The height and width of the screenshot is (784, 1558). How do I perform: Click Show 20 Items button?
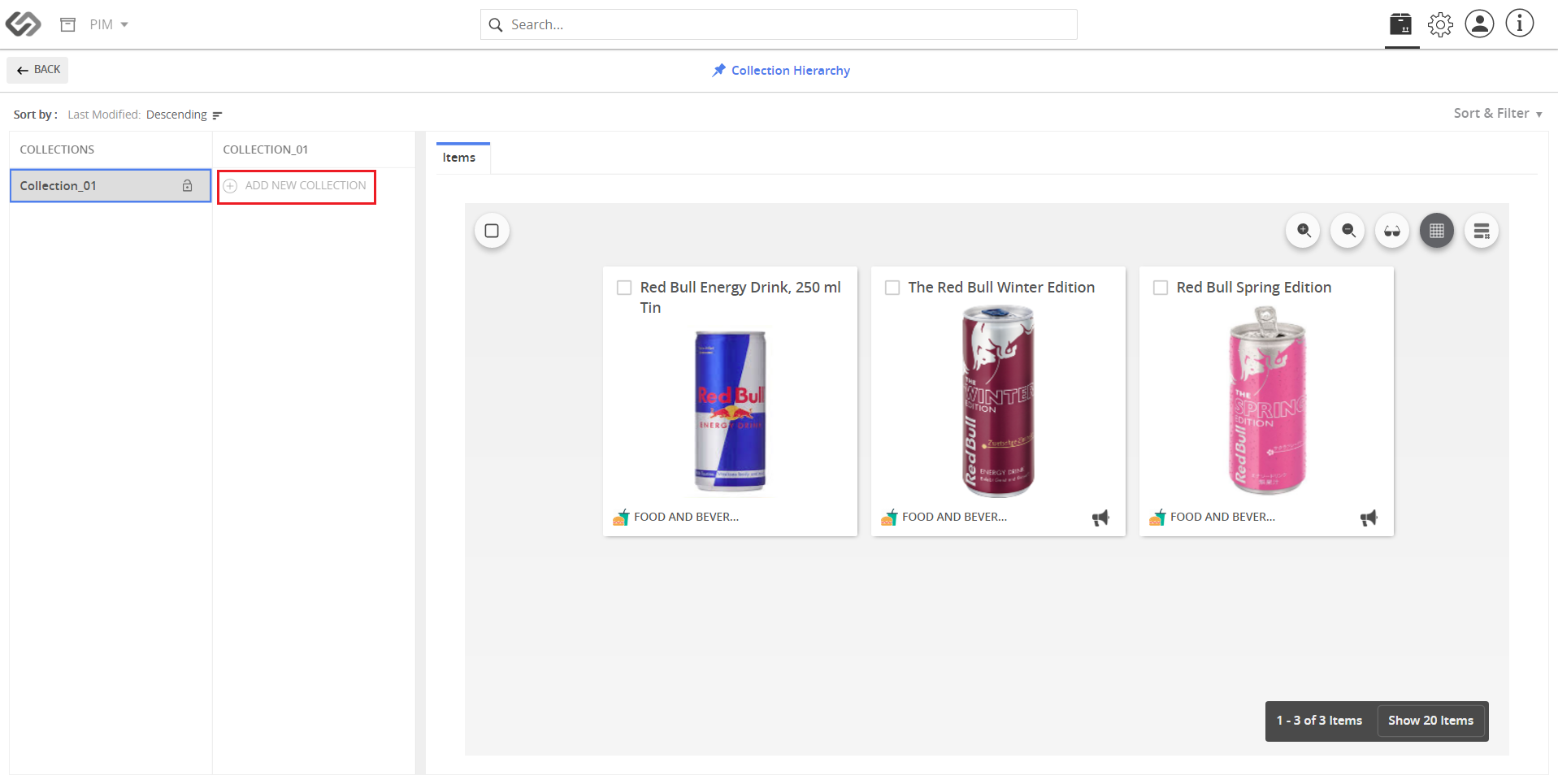point(1430,721)
